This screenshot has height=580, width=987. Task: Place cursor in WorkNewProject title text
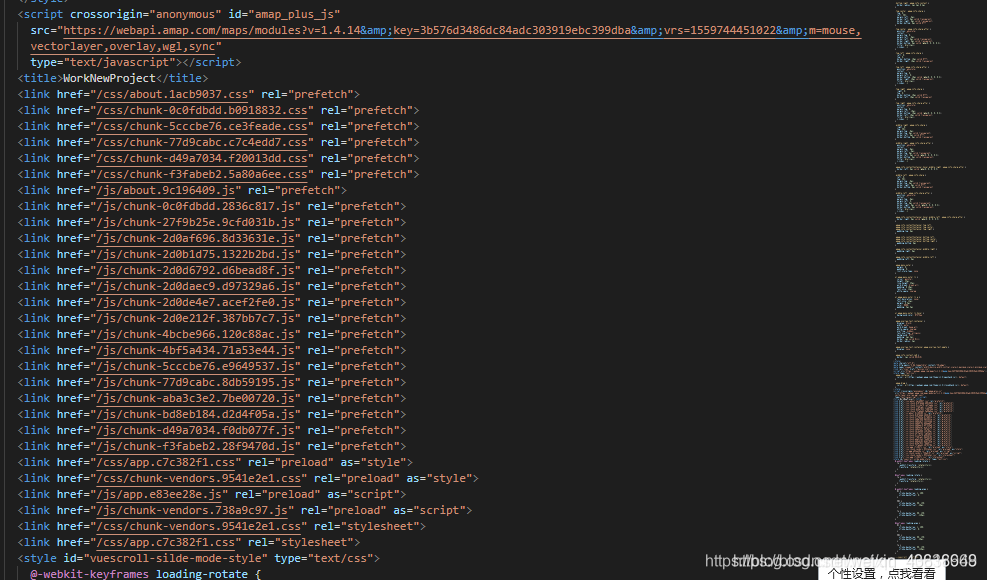pyautogui.click(x=109, y=78)
